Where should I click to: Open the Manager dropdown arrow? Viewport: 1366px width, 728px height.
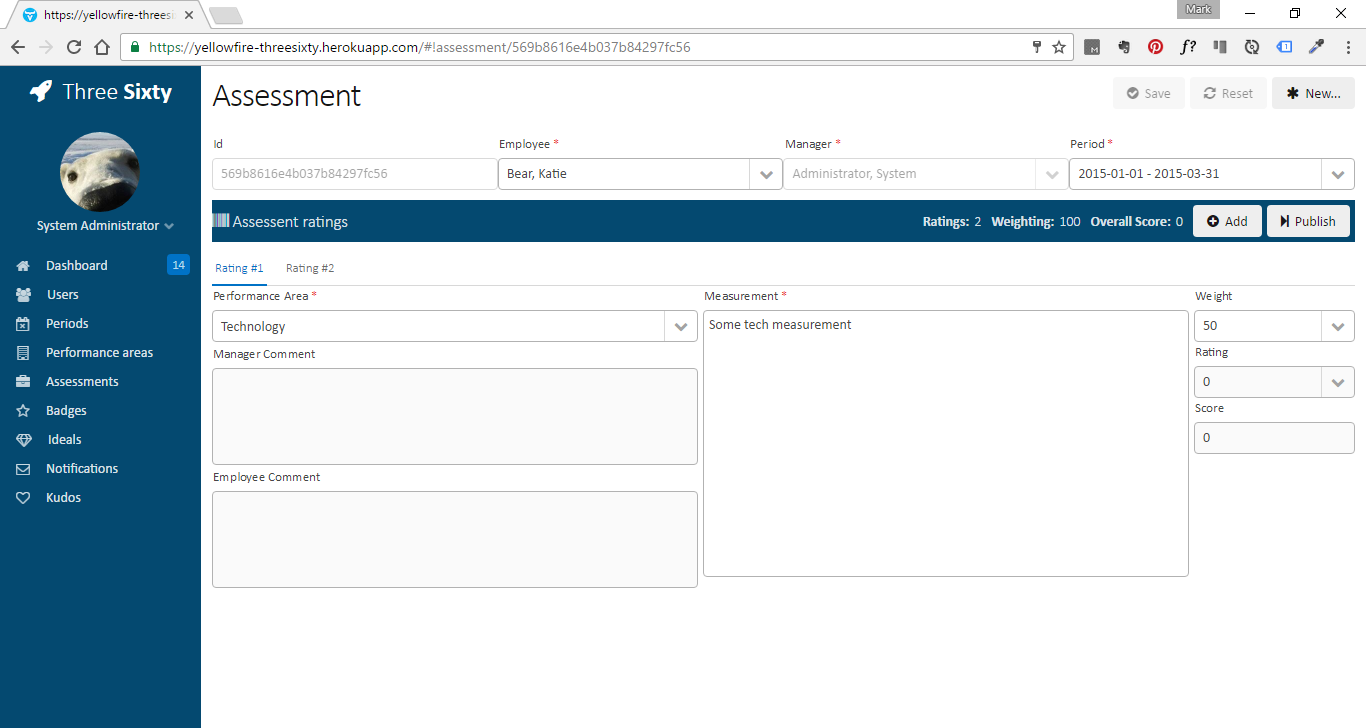pyautogui.click(x=1051, y=174)
